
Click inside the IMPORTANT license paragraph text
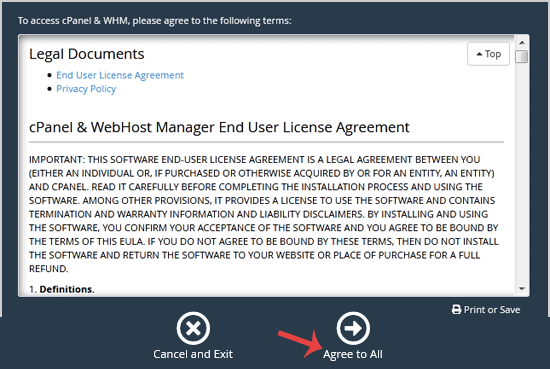264,214
